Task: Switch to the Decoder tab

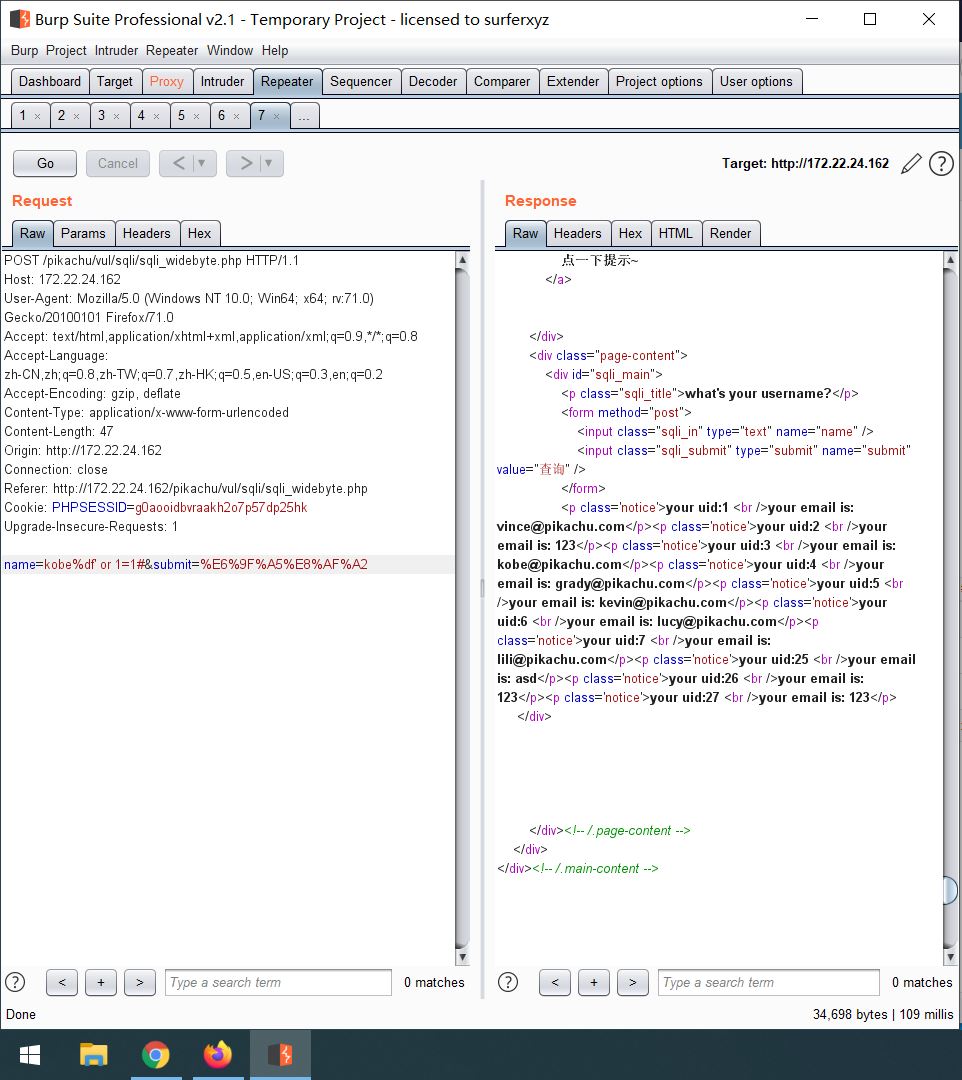Action: click(x=433, y=81)
